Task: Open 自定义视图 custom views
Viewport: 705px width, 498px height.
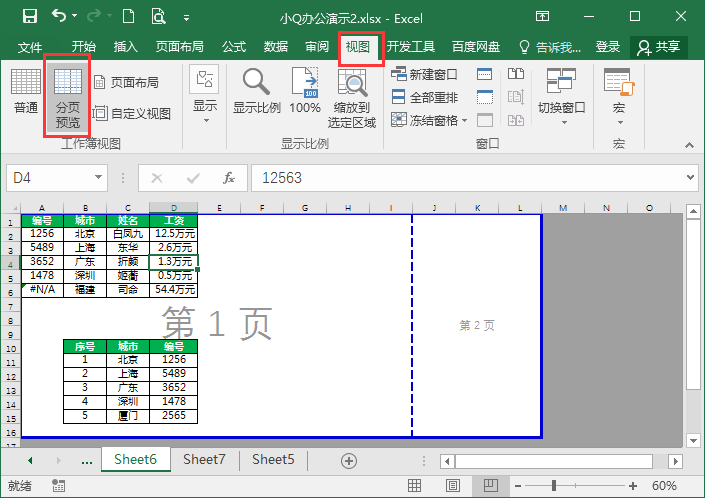Action: pyautogui.click(x=132, y=113)
